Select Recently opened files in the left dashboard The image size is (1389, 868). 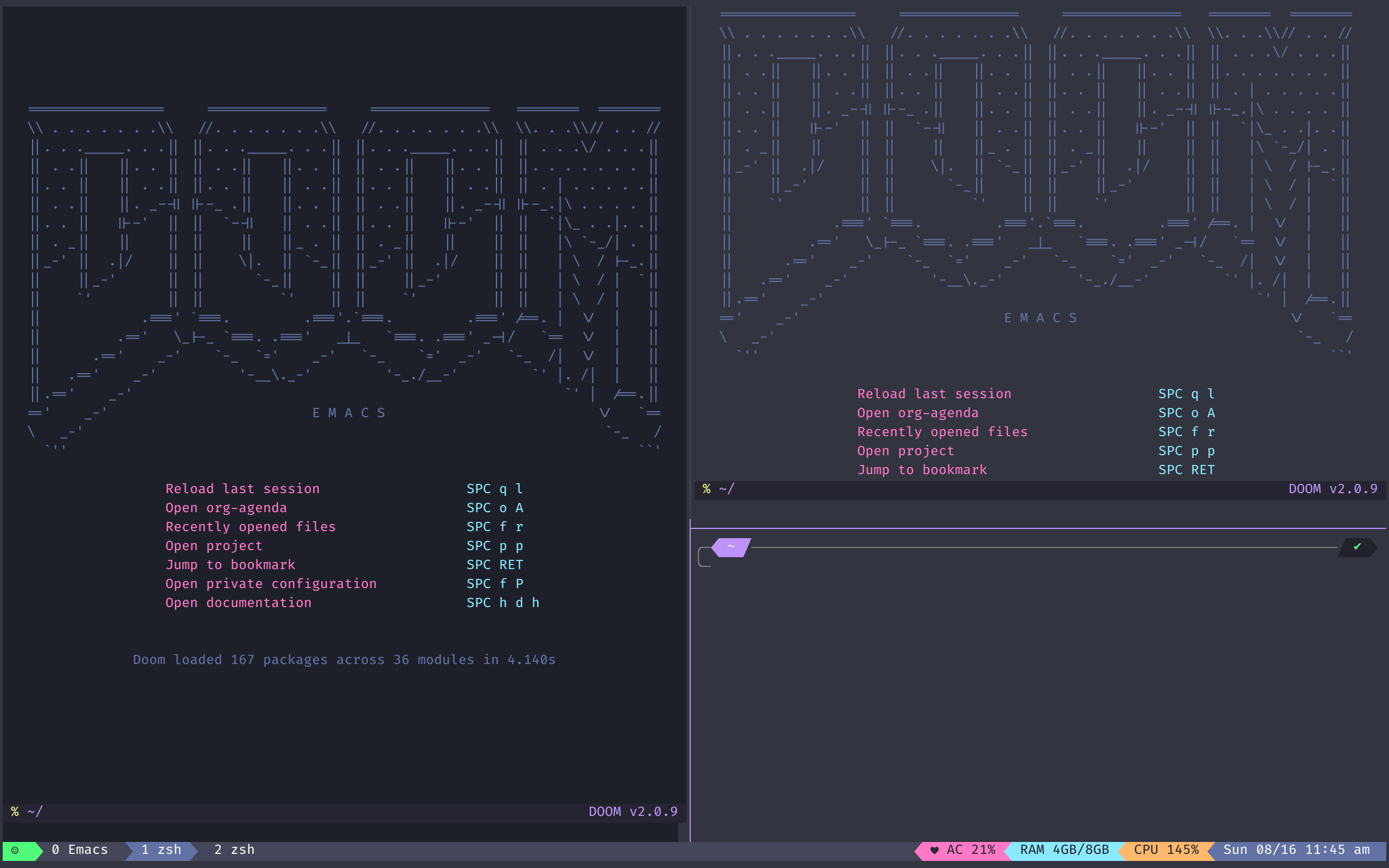251,526
